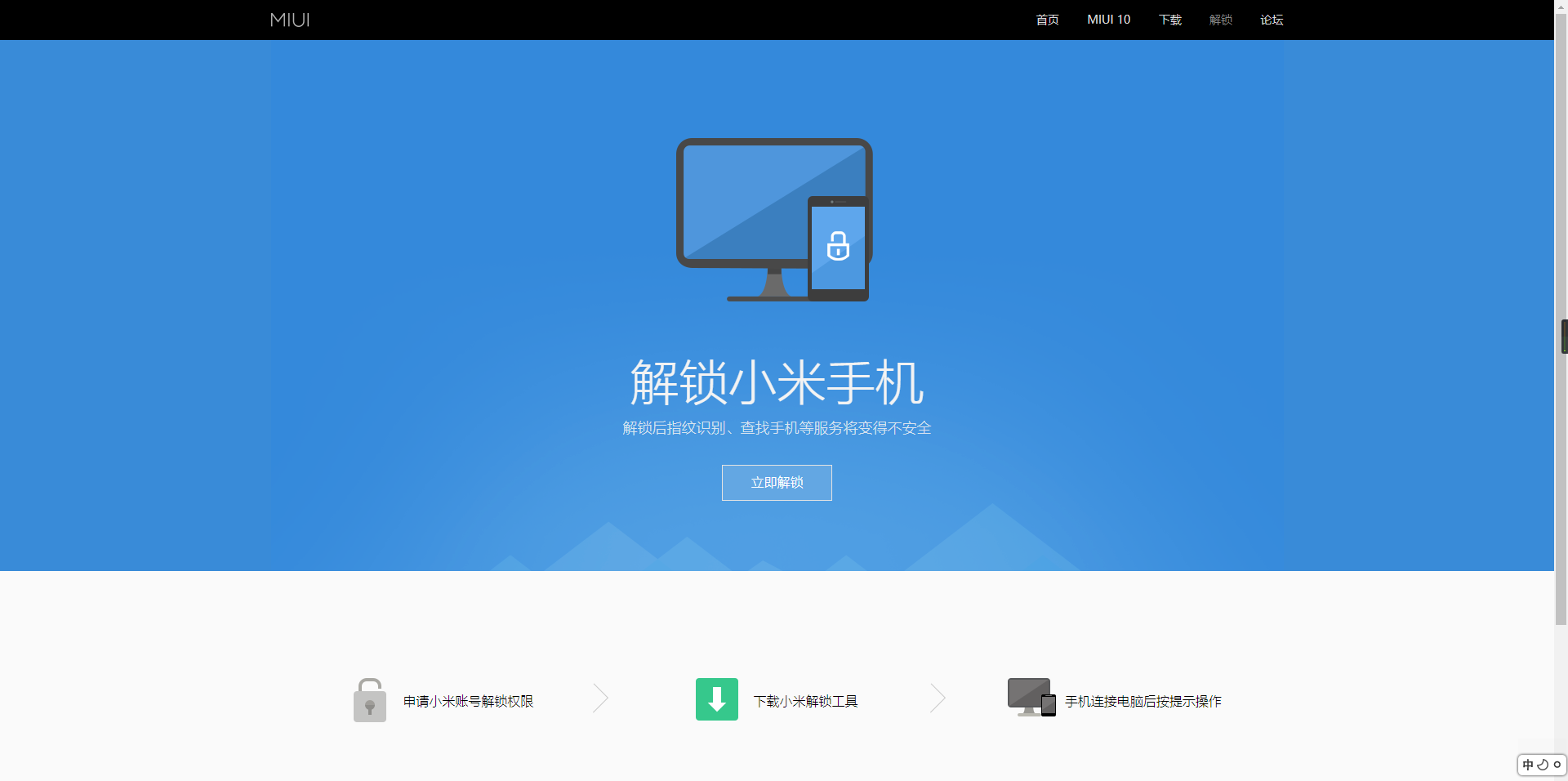Image resolution: width=1568 pixels, height=781 pixels.
Task: Click the page vertical scrollbar thumb
Action: point(1561,319)
